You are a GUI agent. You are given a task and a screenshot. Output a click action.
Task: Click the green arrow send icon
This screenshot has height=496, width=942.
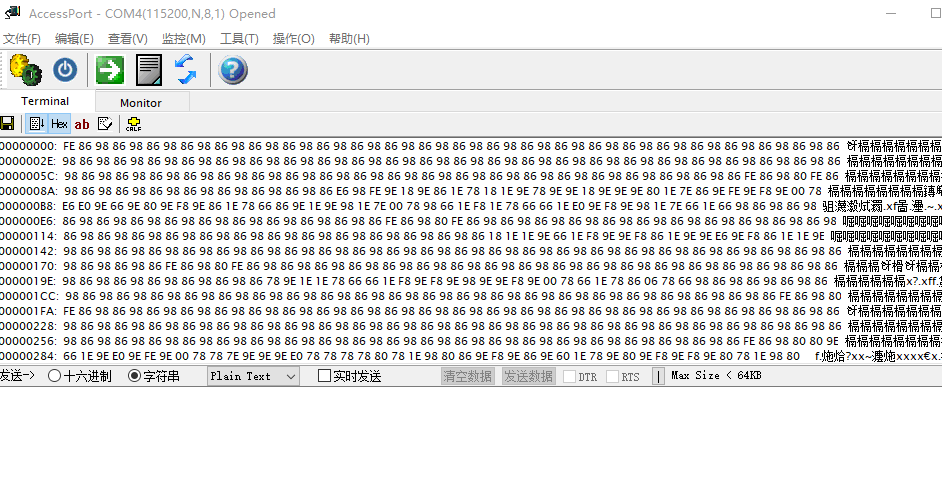(110, 70)
